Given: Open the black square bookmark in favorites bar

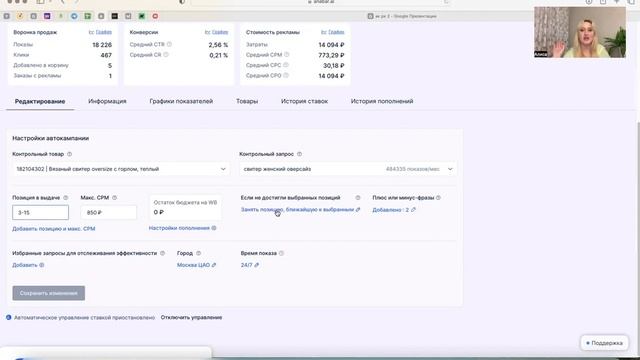Looking at the screenshot, I should coord(115,16).
